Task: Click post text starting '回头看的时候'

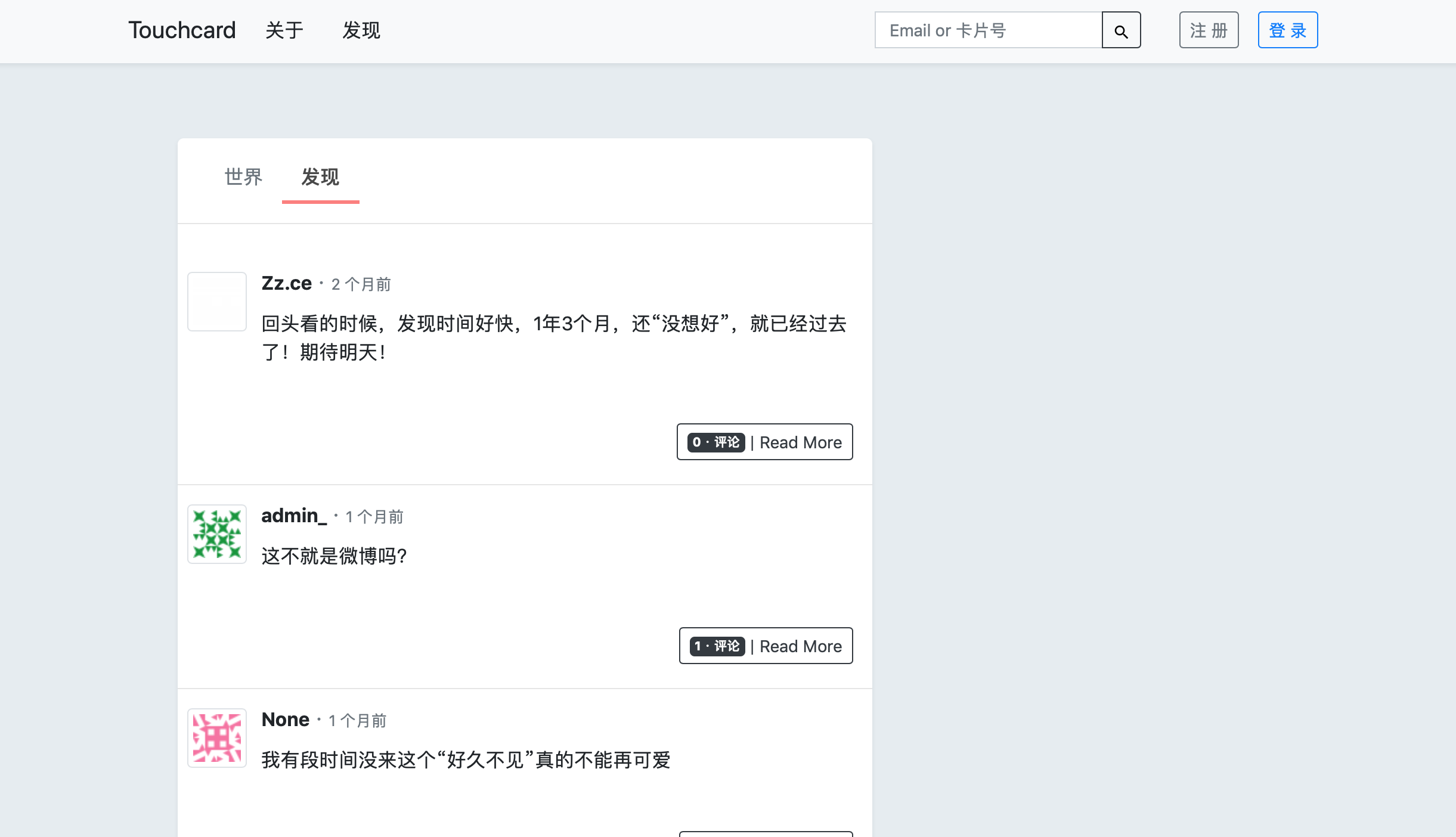Action: pos(554,338)
